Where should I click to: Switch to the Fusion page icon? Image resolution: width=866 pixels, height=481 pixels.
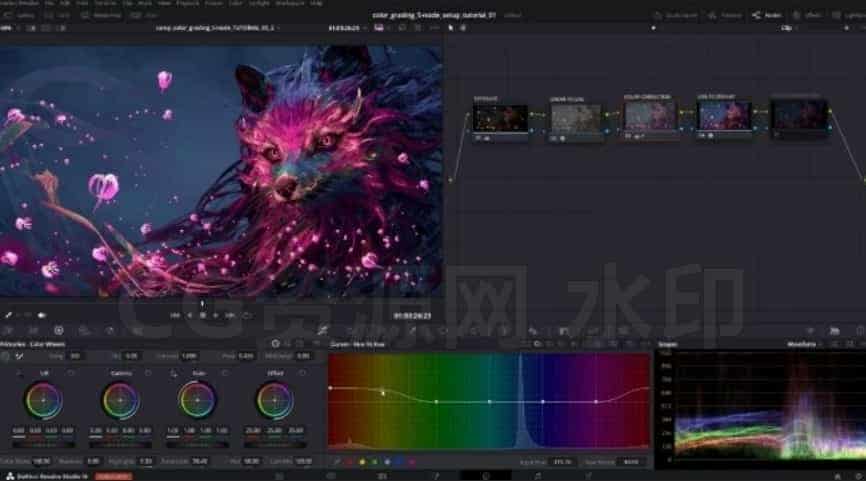click(435, 475)
